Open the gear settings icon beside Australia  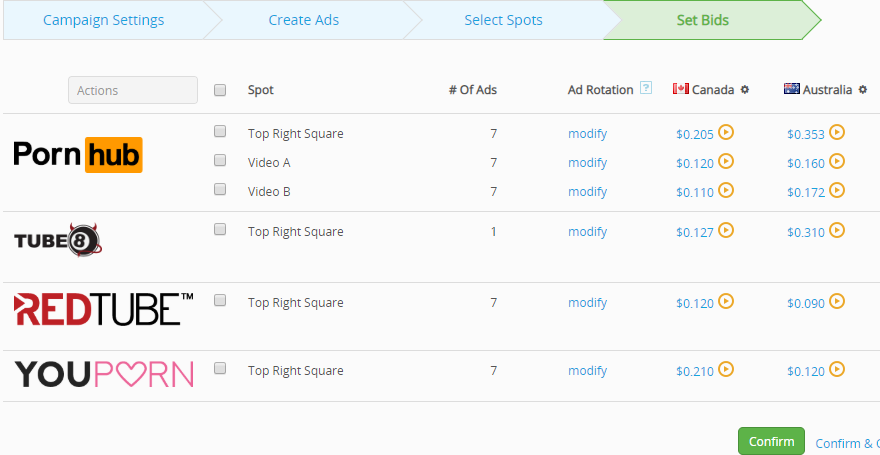tap(862, 90)
